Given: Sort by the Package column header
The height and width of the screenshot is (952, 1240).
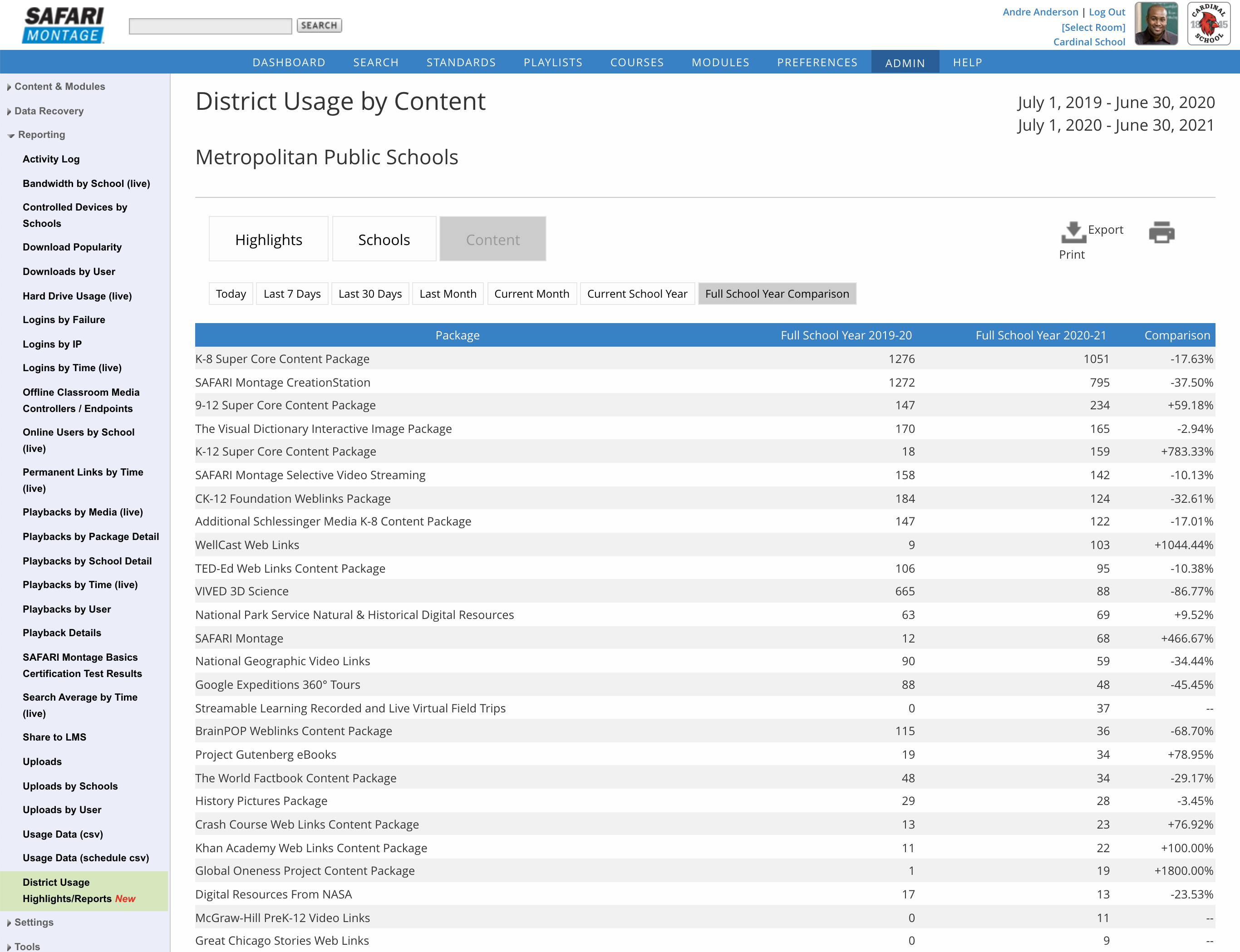Looking at the screenshot, I should [458, 335].
